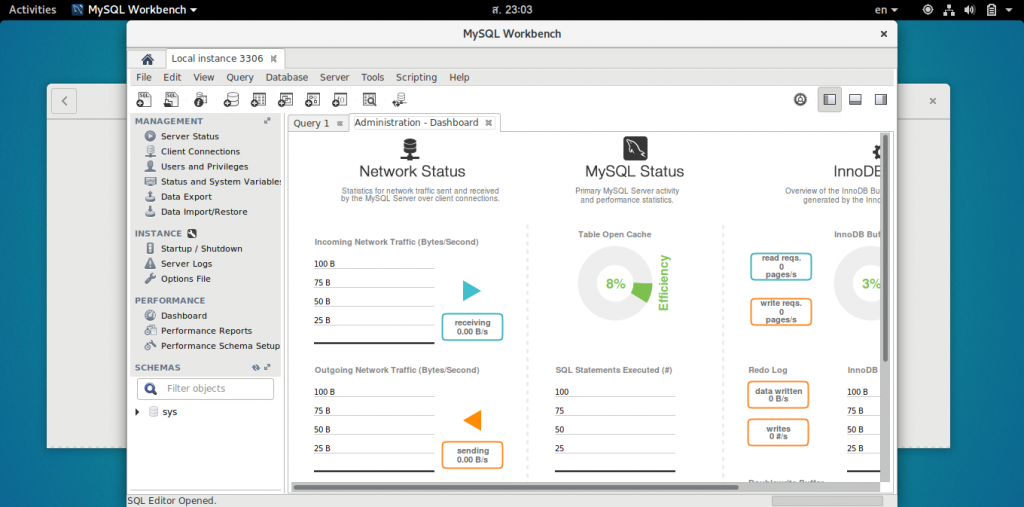Open the Query menu
1024x507 pixels.
[x=240, y=77]
